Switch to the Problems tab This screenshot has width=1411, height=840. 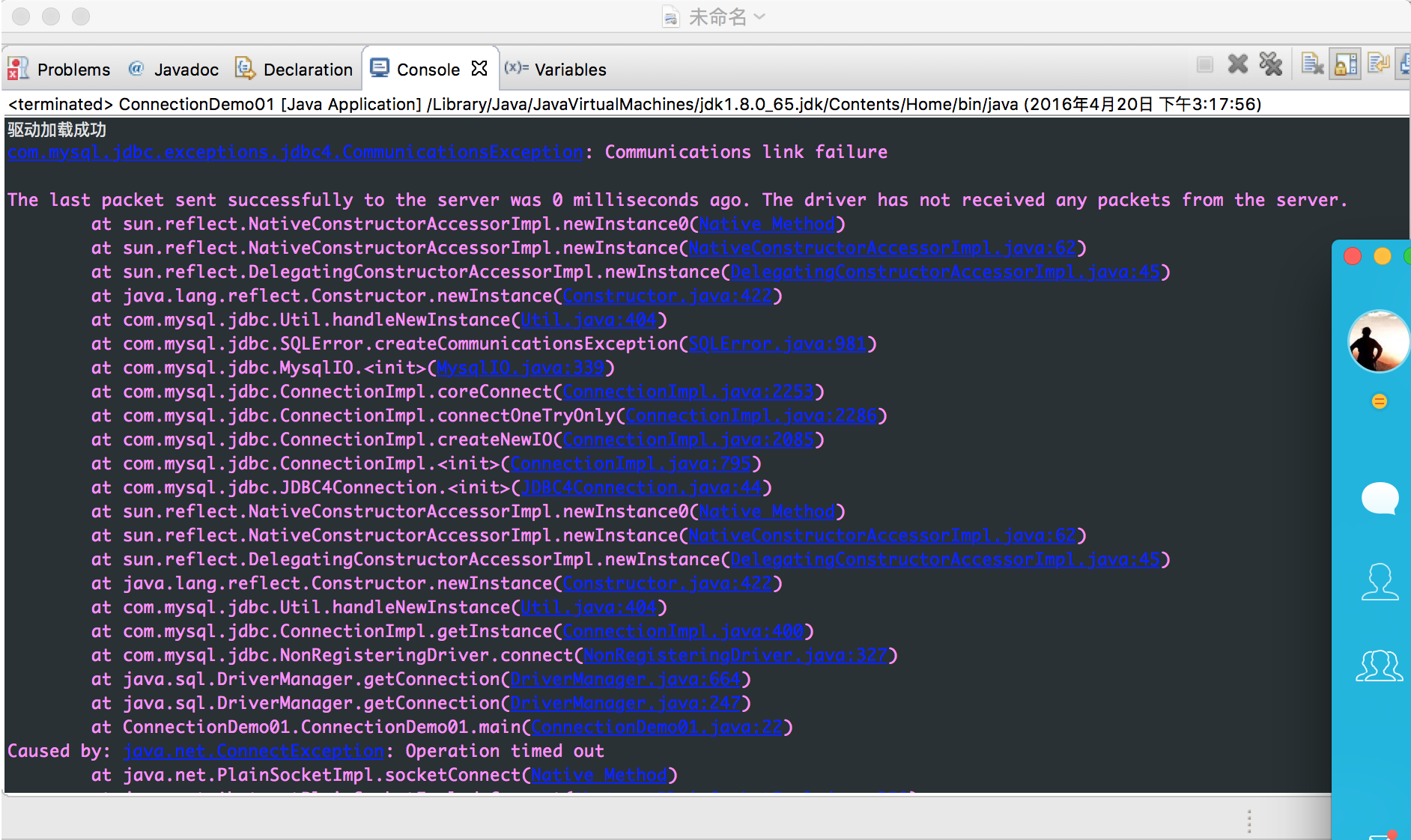(x=73, y=70)
